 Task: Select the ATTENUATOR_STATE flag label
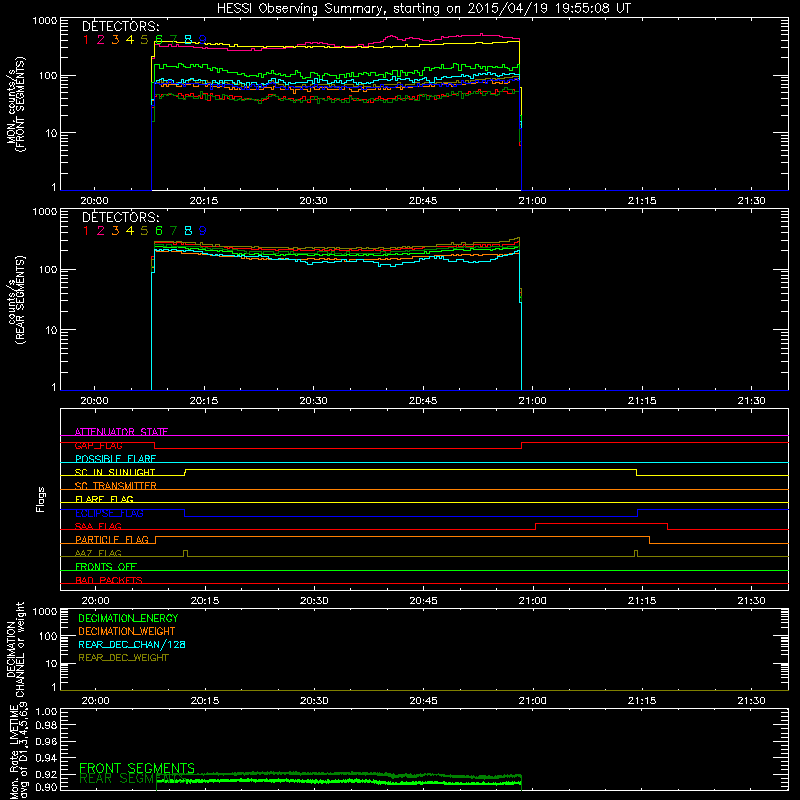[121, 432]
